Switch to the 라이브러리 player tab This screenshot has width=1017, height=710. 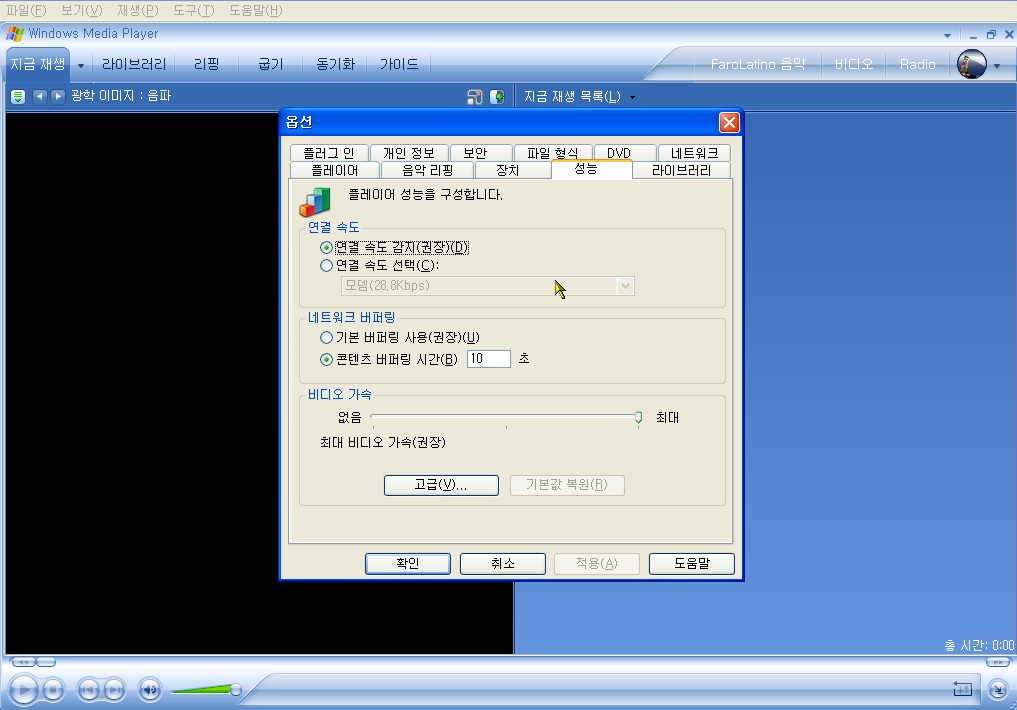pyautogui.click(x=134, y=64)
